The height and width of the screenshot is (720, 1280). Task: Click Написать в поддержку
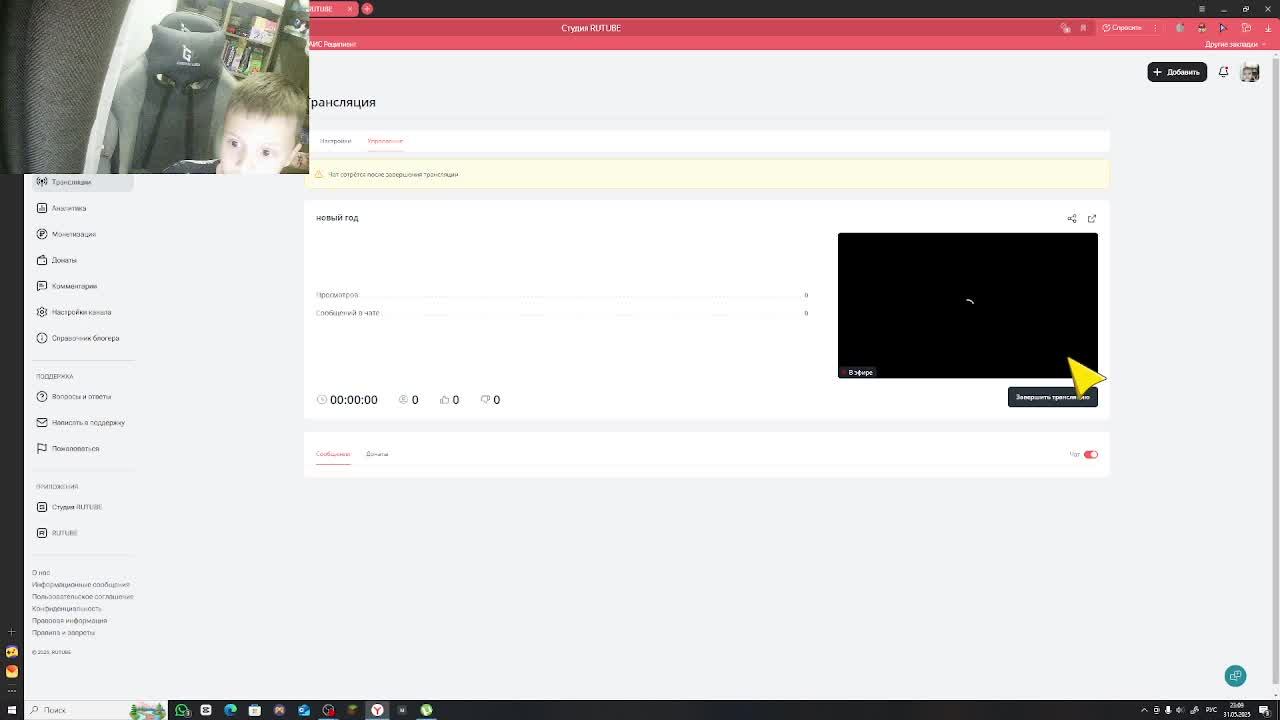click(80, 422)
